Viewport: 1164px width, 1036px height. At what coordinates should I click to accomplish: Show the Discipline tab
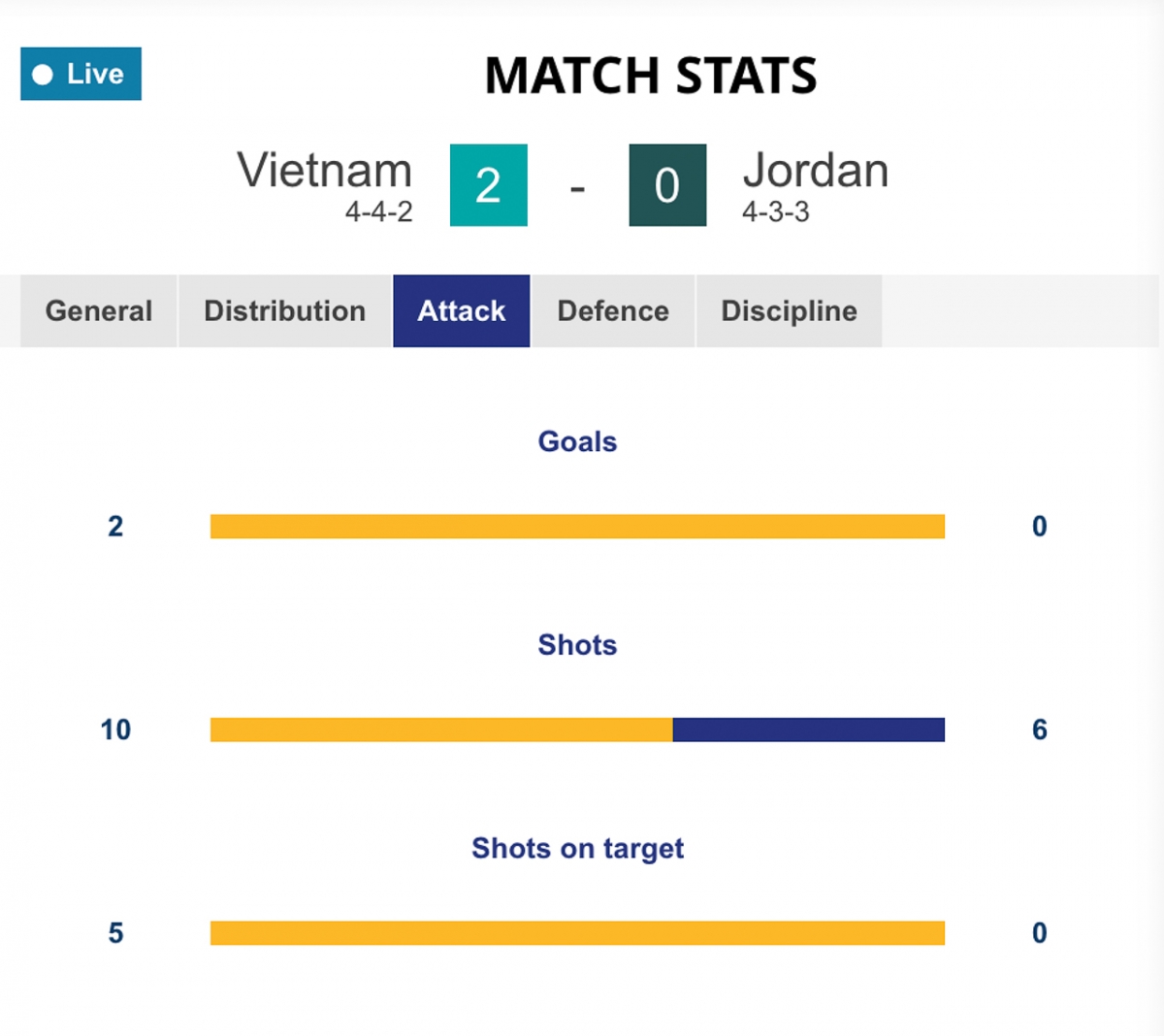coord(789,310)
